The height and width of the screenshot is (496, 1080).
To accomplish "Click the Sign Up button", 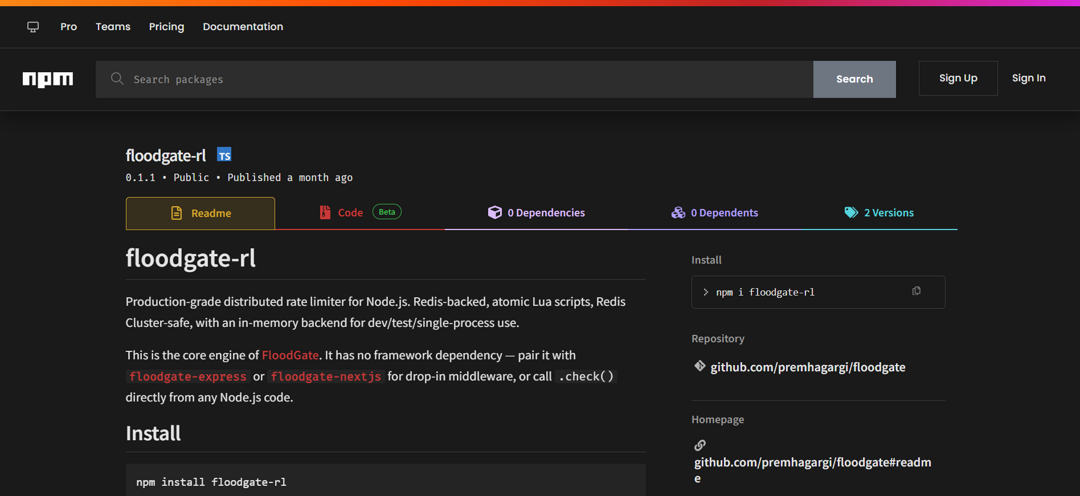I will pos(958,79).
